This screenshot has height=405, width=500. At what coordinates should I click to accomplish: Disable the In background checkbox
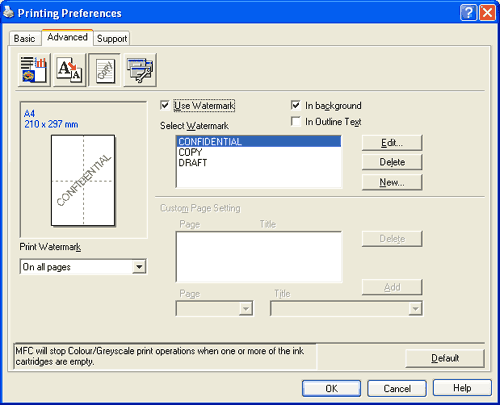point(296,105)
